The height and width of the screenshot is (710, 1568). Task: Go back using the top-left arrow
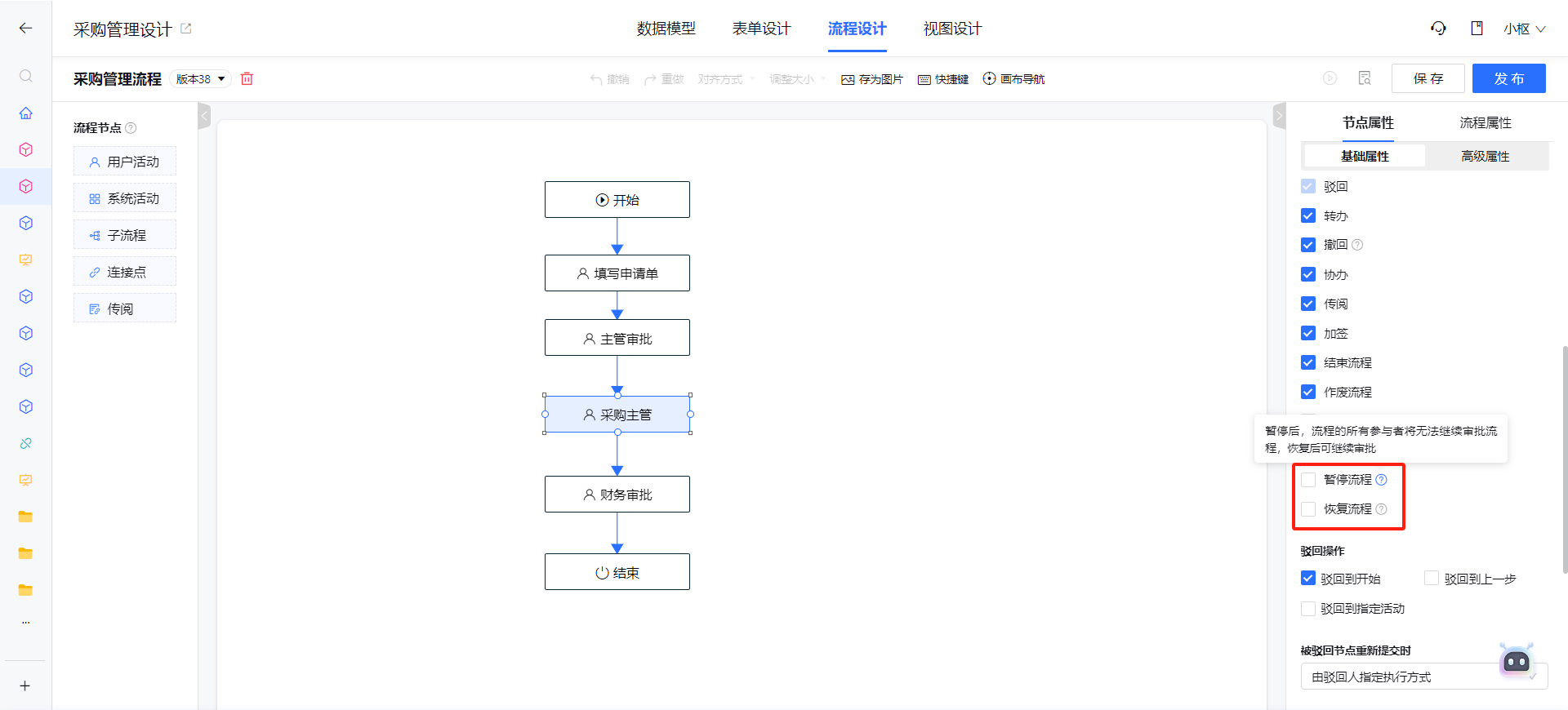[25, 29]
